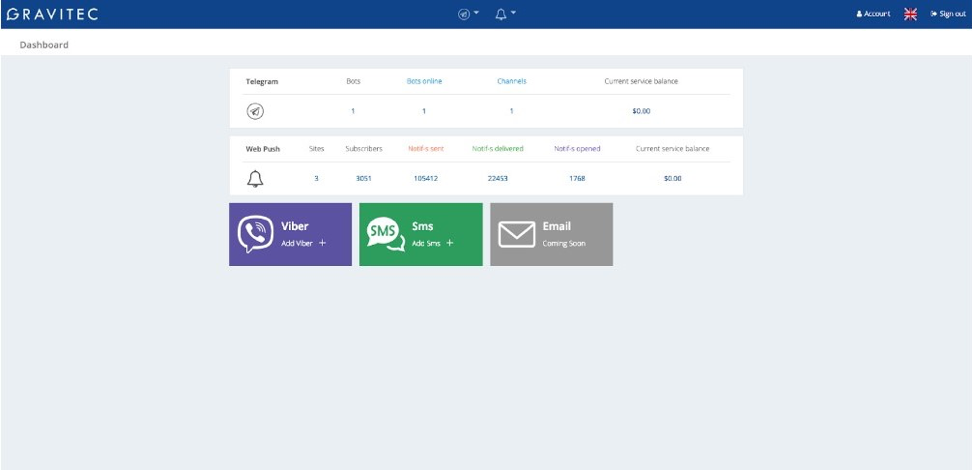Screen dimensions: 972x470
Task: Open the Bots online link
Action: pyautogui.click(x=424, y=81)
